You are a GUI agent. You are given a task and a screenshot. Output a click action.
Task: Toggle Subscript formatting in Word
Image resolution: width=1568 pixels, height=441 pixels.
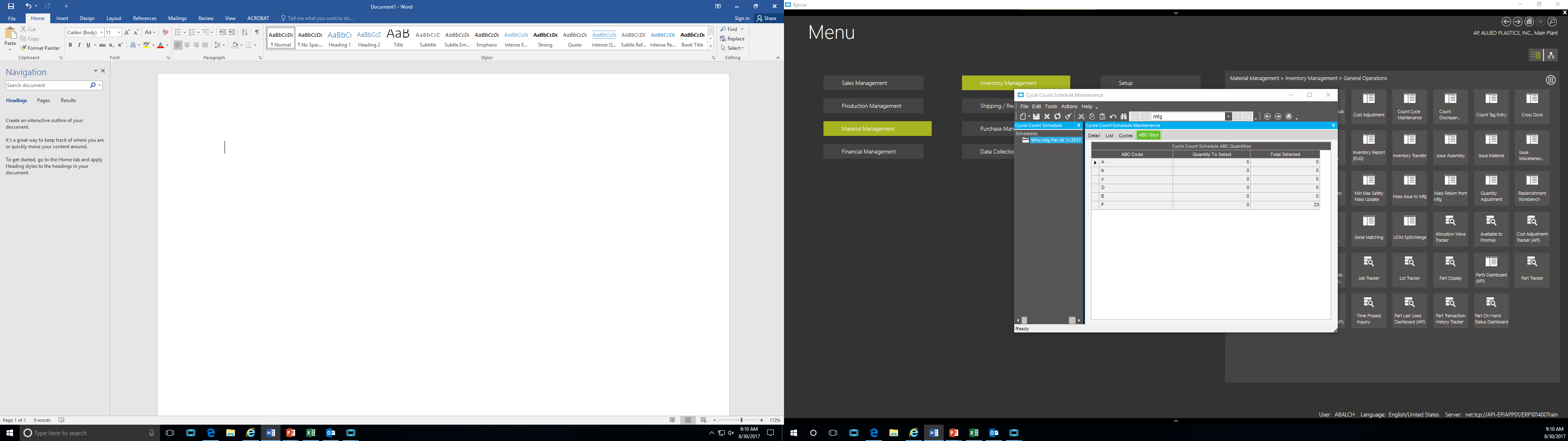tap(111, 45)
